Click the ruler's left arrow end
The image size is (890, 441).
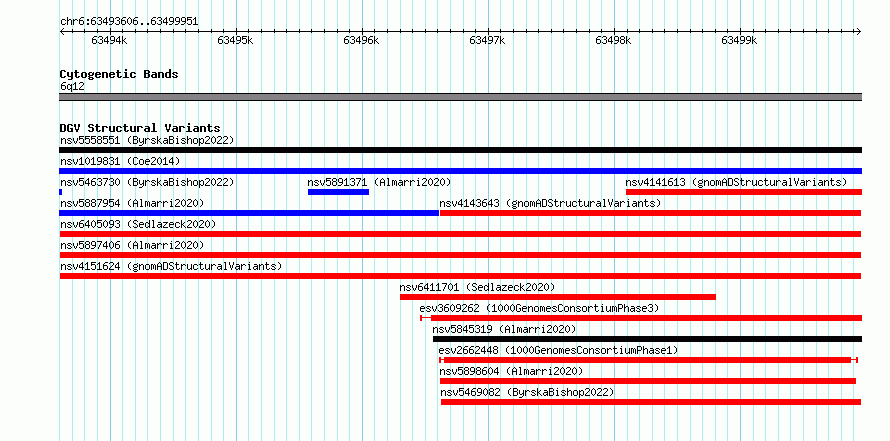[x=62, y=31]
